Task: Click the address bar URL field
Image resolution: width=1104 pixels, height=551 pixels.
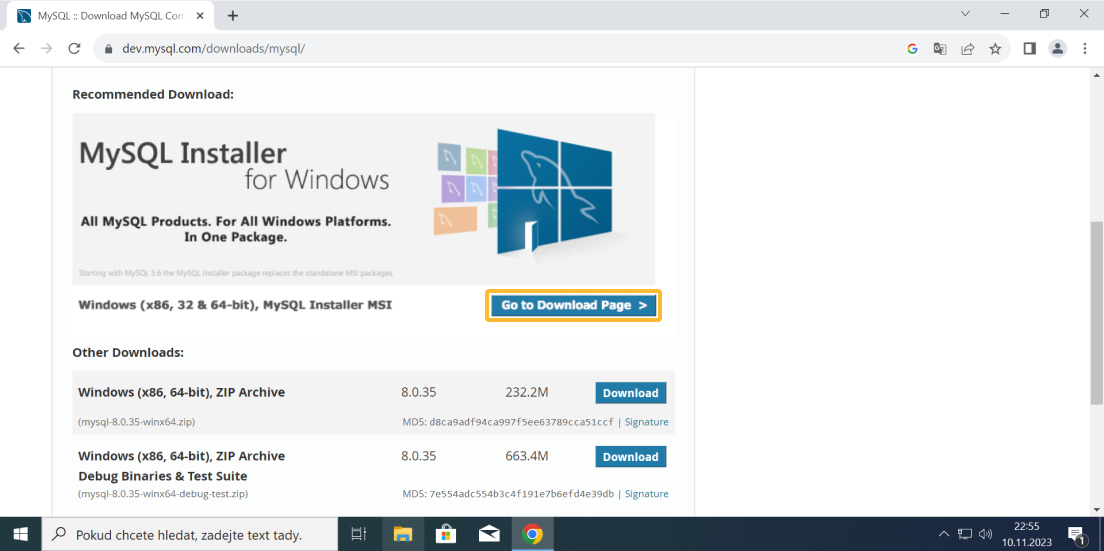Action: pos(500,48)
